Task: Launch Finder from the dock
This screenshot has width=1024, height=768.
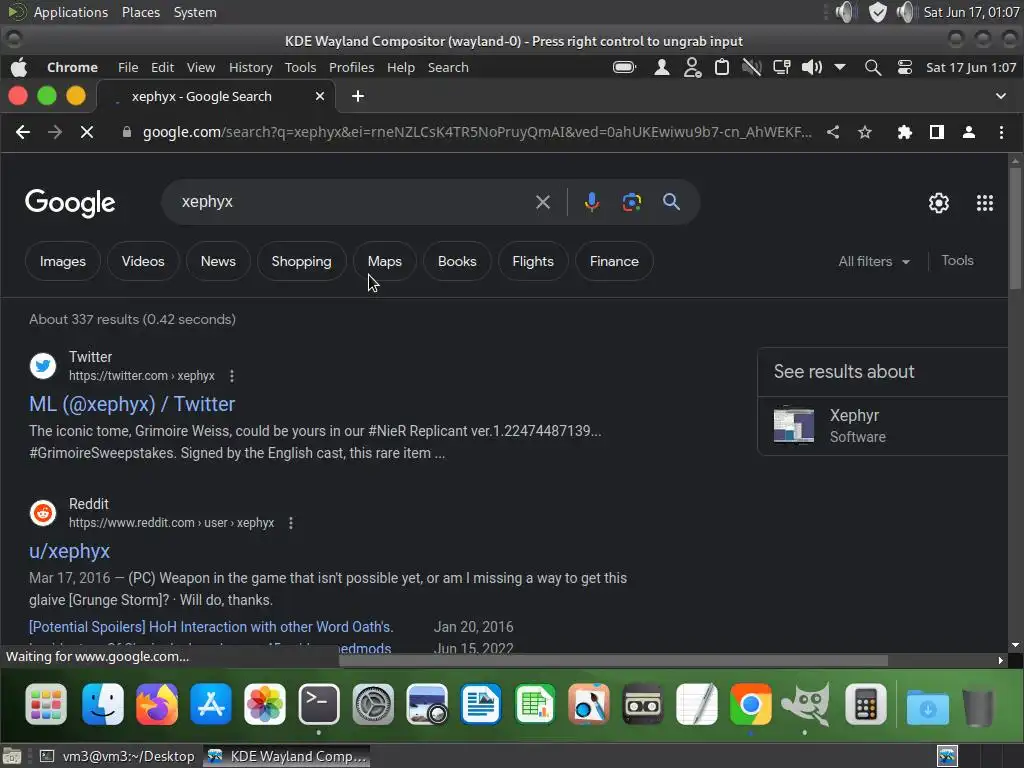Action: (103, 705)
